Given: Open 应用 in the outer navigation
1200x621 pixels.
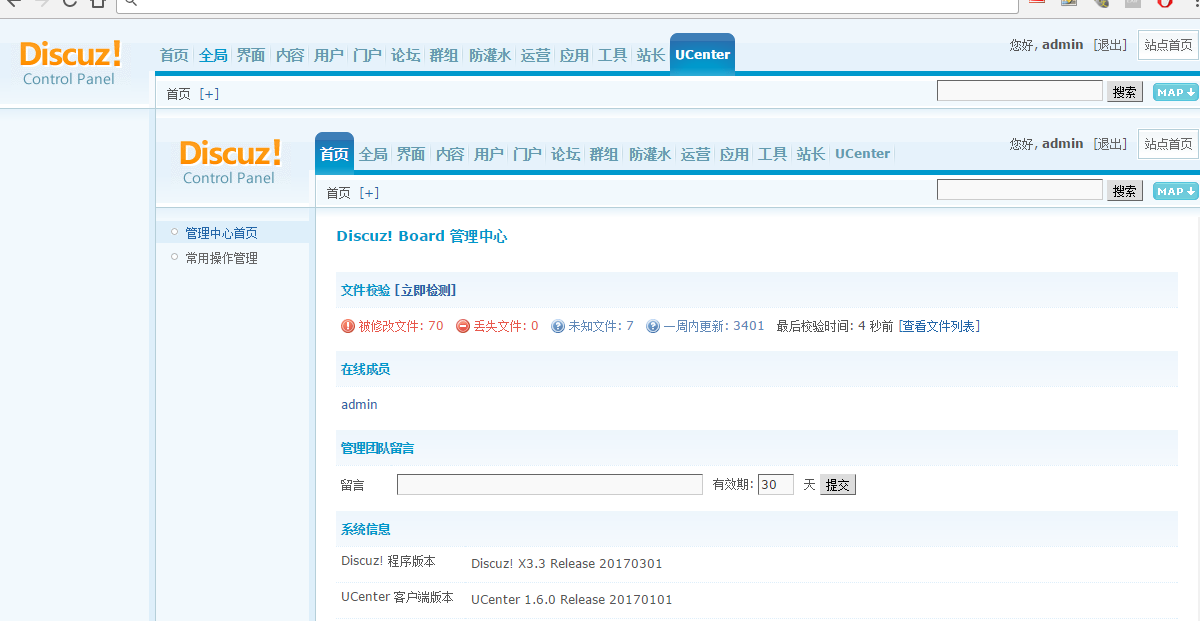Looking at the screenshot, I should pyautogui.click(x=574, y=55).
